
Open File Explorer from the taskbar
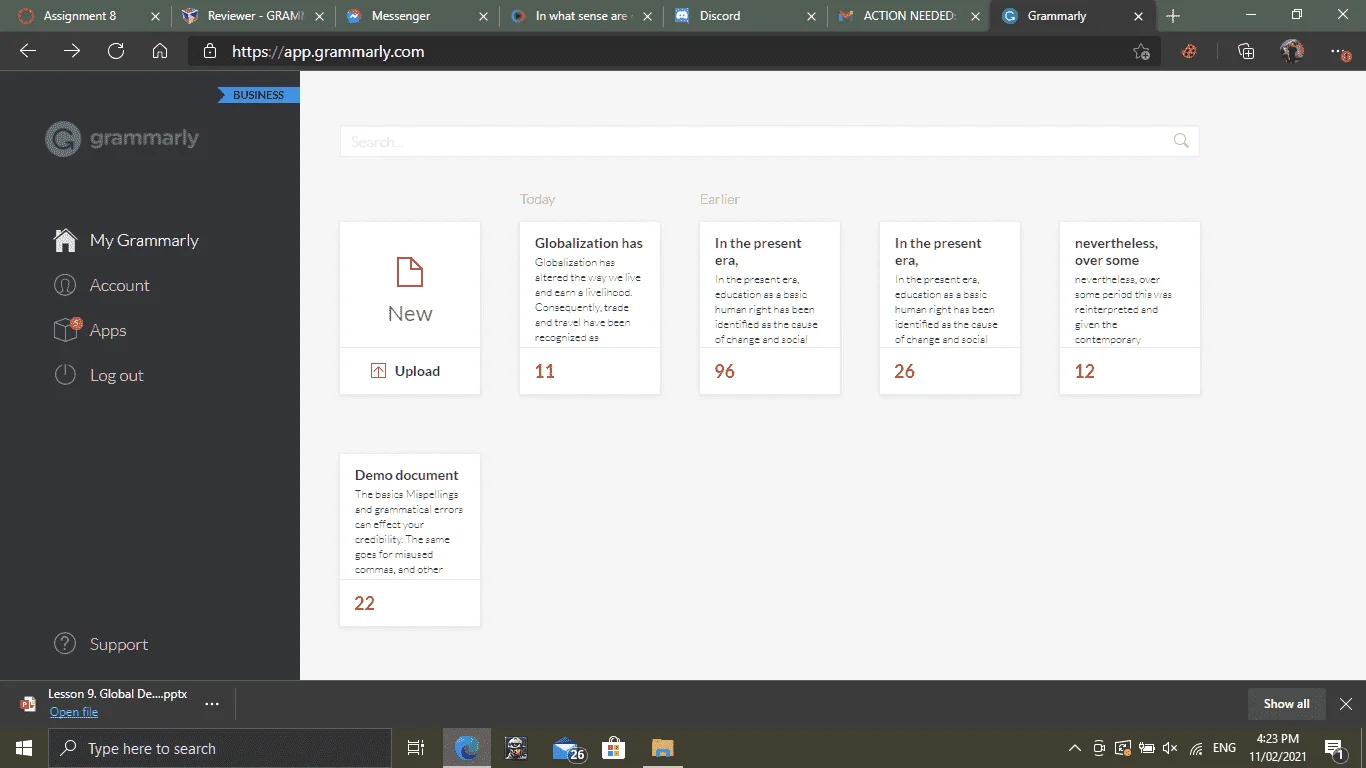[x=662, y=748]
